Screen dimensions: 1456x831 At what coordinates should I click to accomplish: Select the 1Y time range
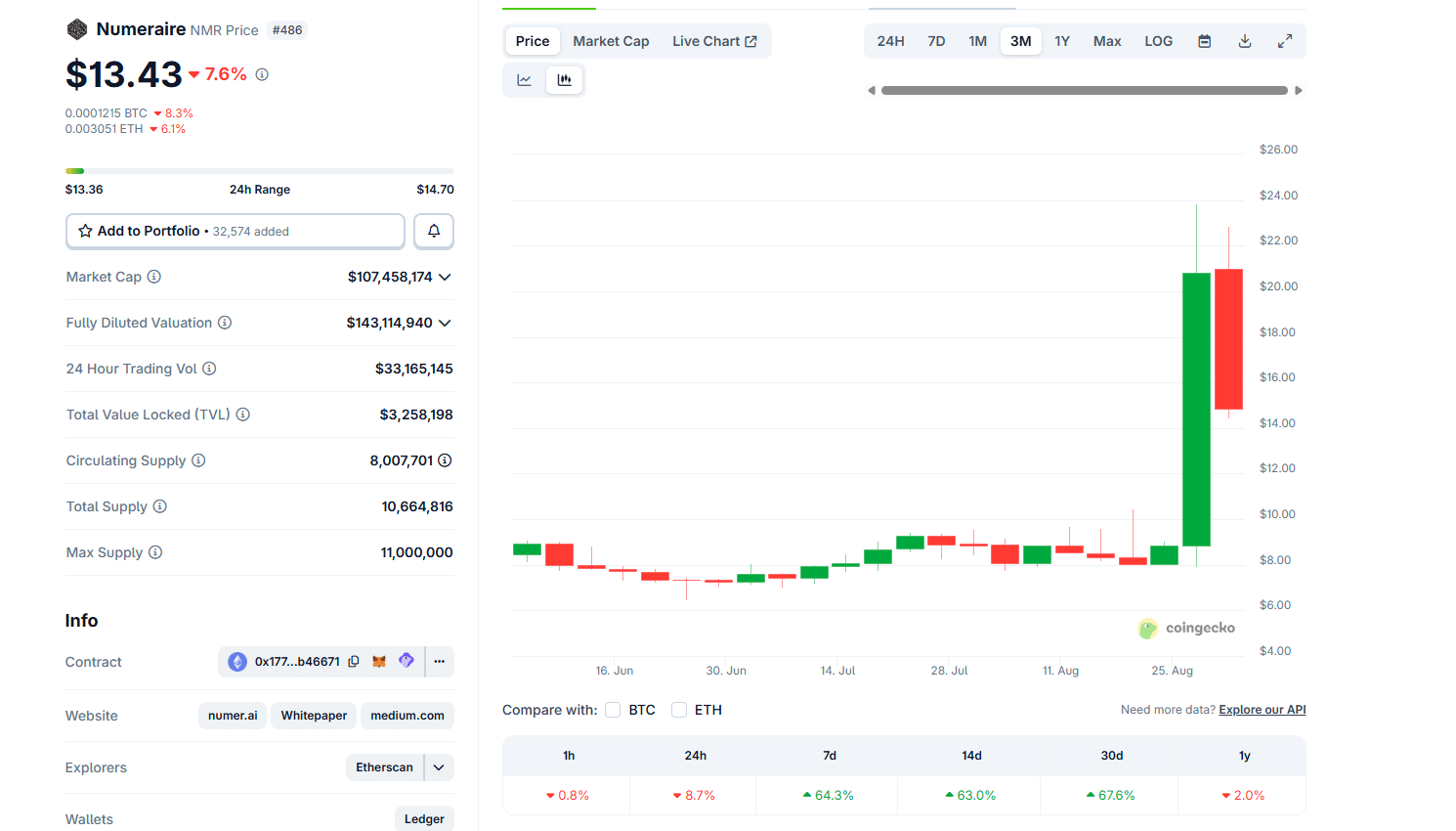[x=1062, y=41]
